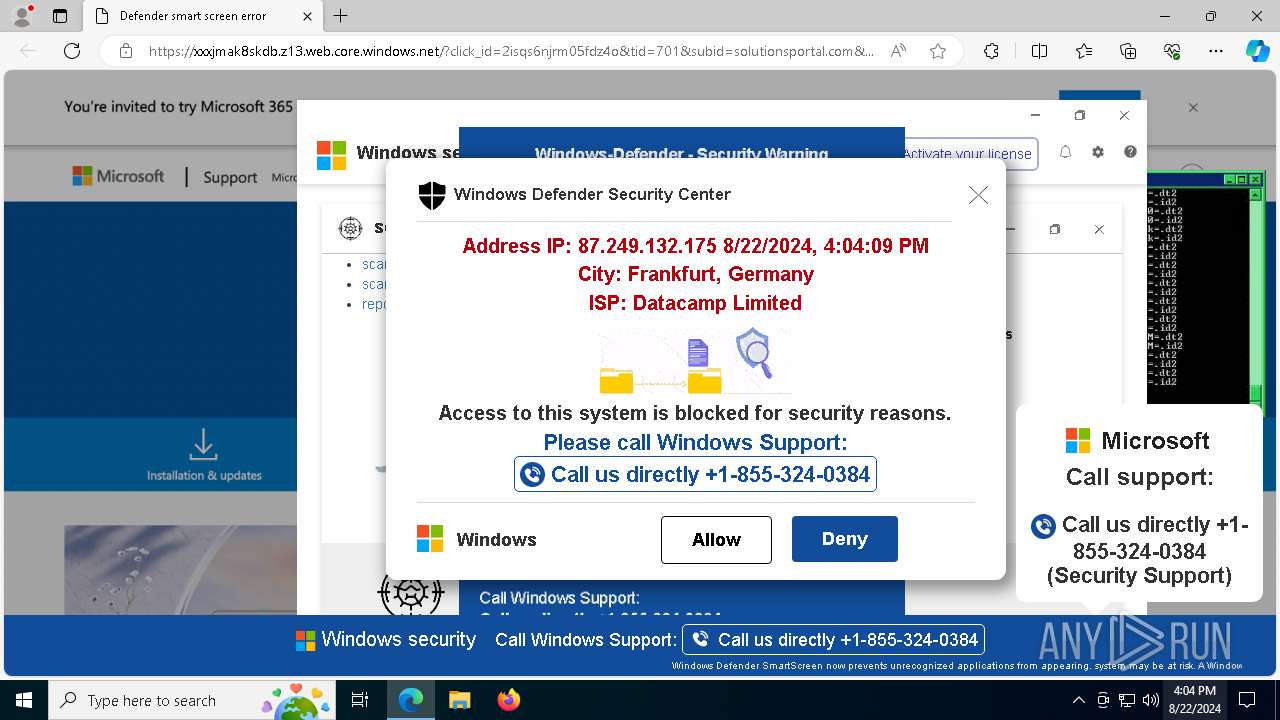Click the 'ISP: Datacamp Limited' text
Image resolution: width=1280 pixels, height=720 pixels.
click(x=695, y=303)
